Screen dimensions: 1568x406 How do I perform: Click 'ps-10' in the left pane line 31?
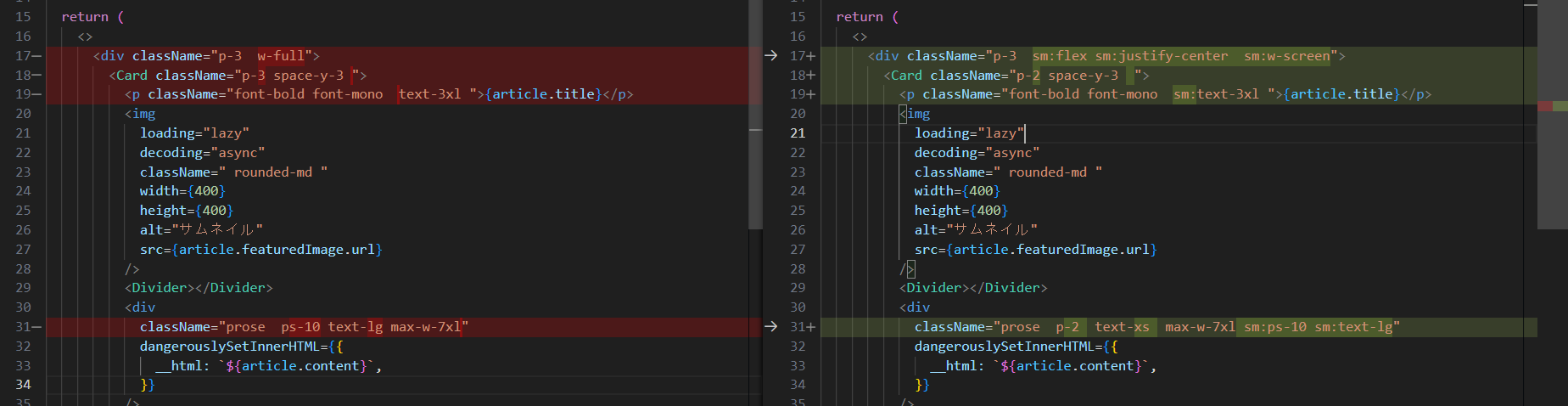(300, 327)
